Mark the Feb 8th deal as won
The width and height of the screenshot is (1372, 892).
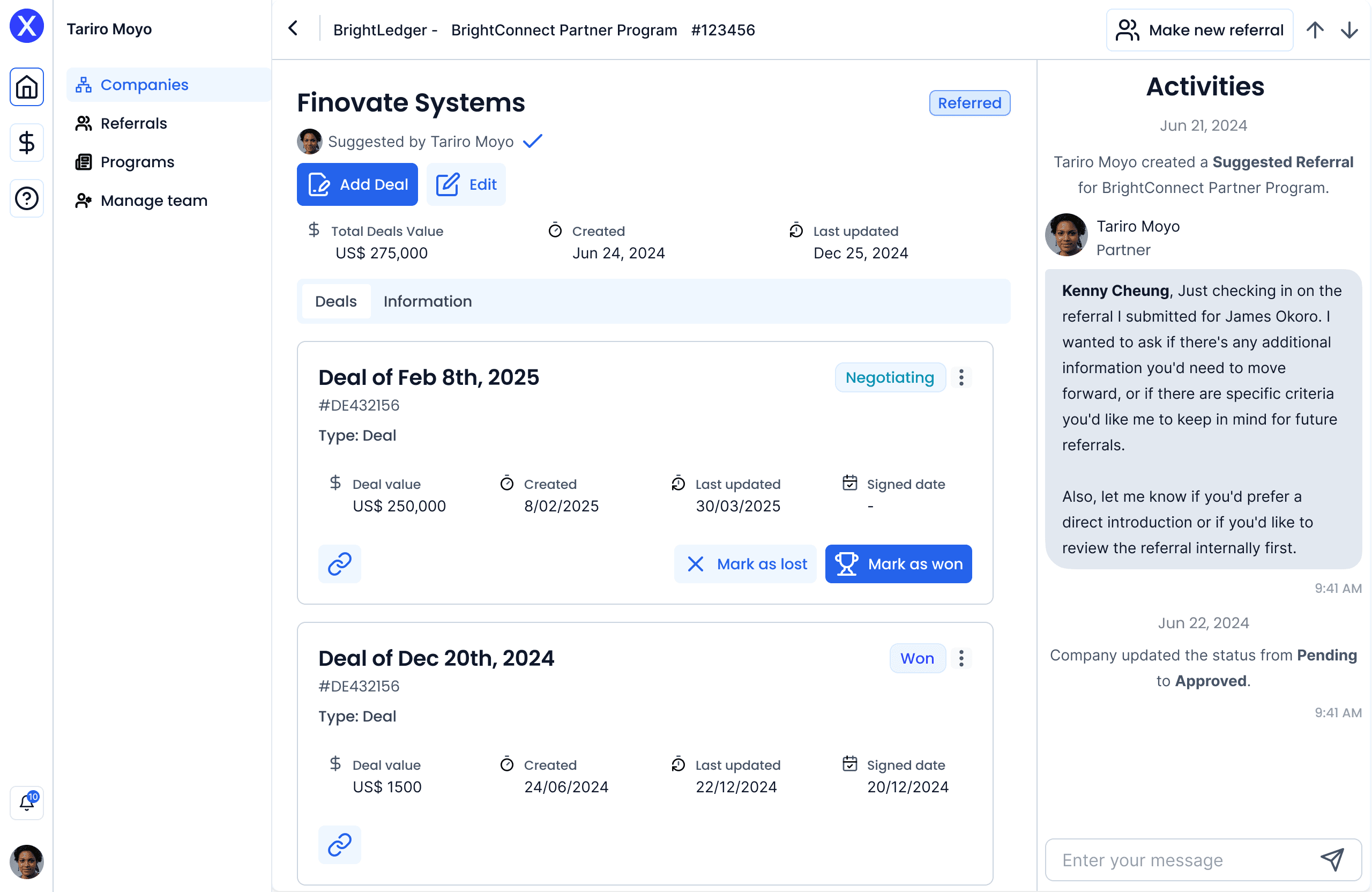[898, 563]
